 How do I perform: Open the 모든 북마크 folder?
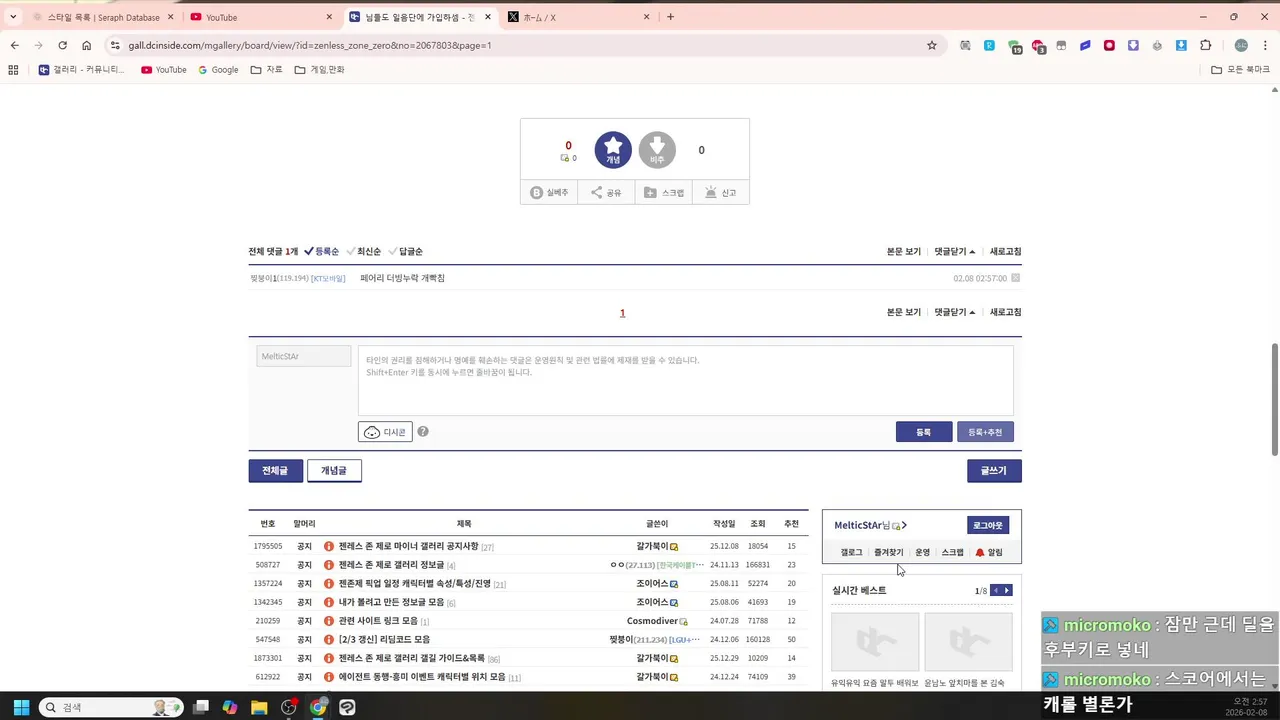[x=1240, y=70]
